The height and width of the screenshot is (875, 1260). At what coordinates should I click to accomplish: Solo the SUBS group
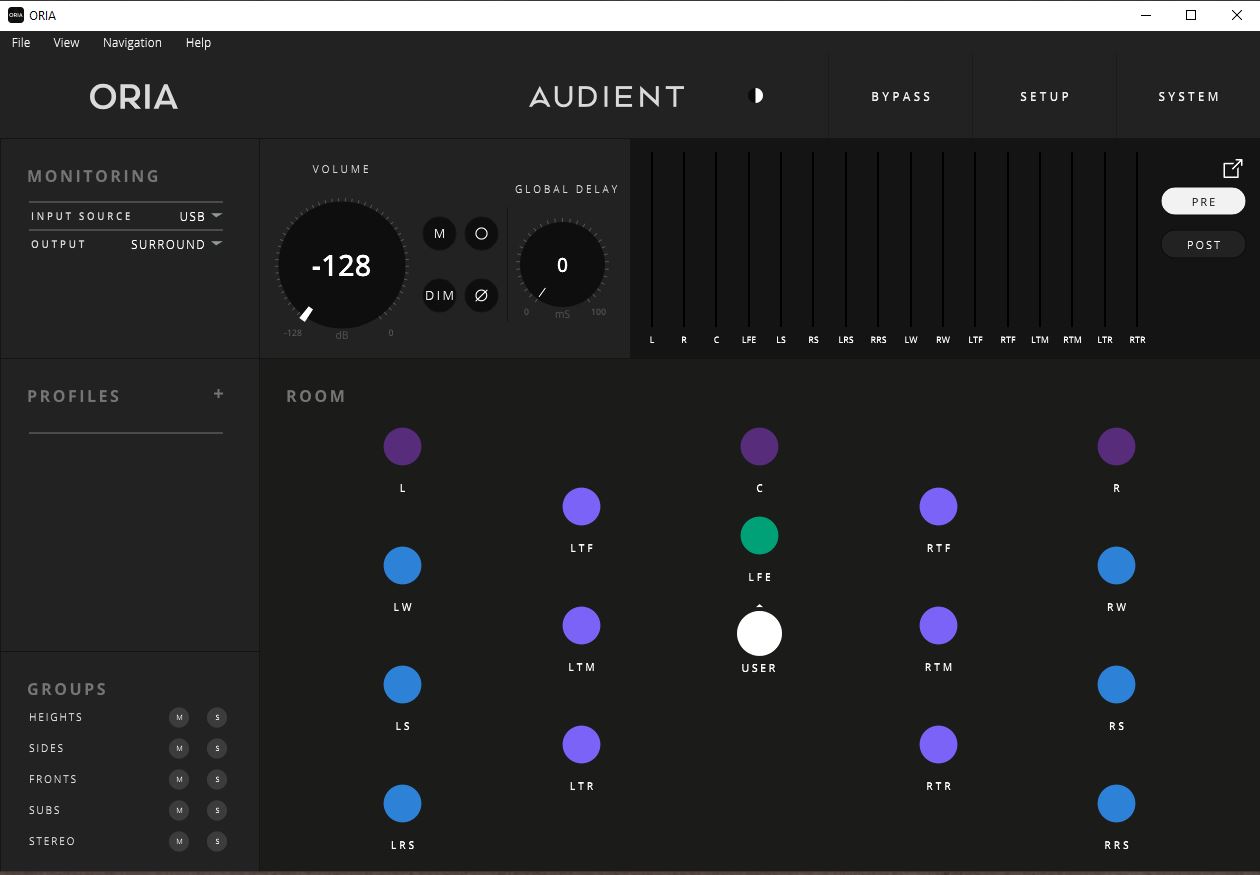point(217,810)
